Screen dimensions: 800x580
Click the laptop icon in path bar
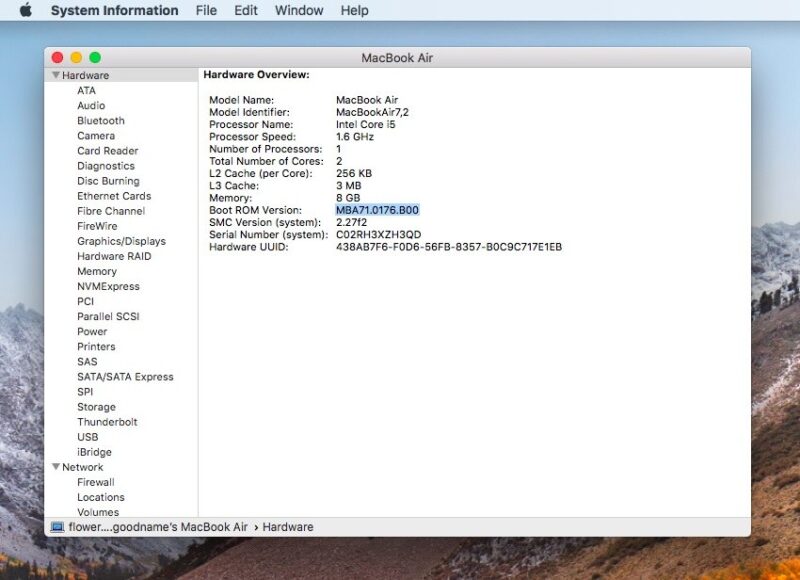point(57,527)
